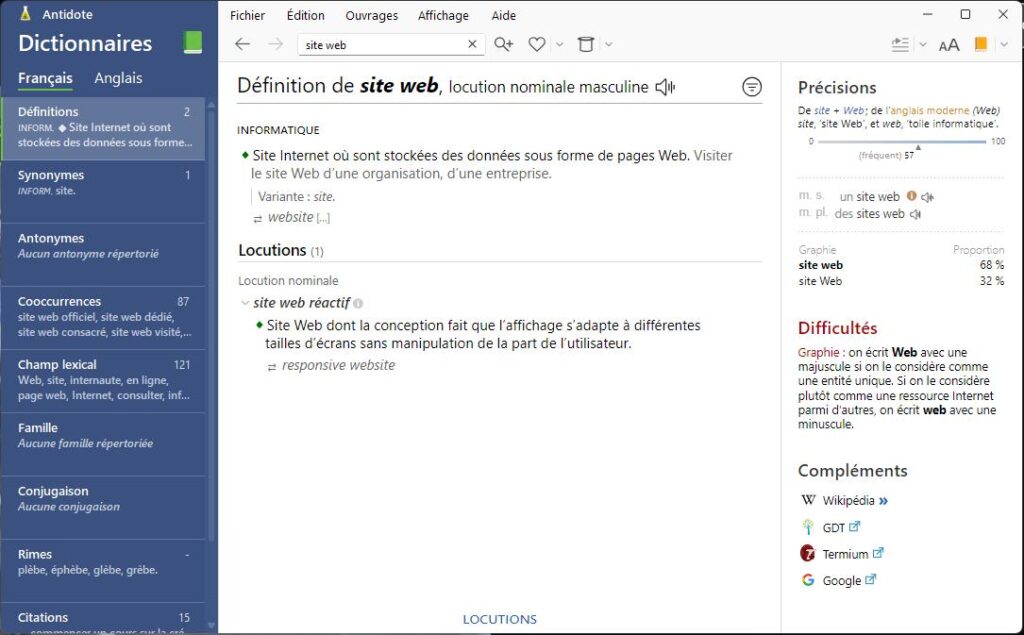Click the 'site' link in etymology
Viewport: 1024px width, 635px height.
[822, 110]
